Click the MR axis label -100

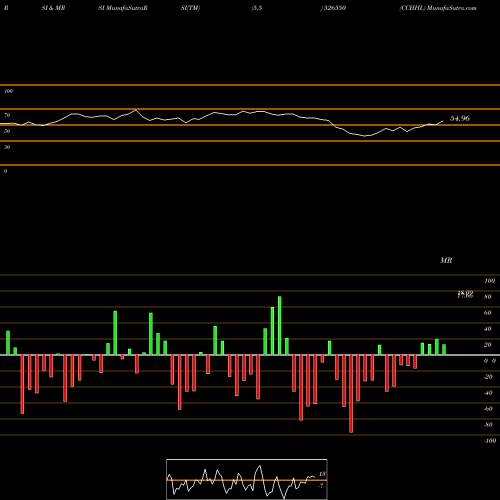coord(490,441)
